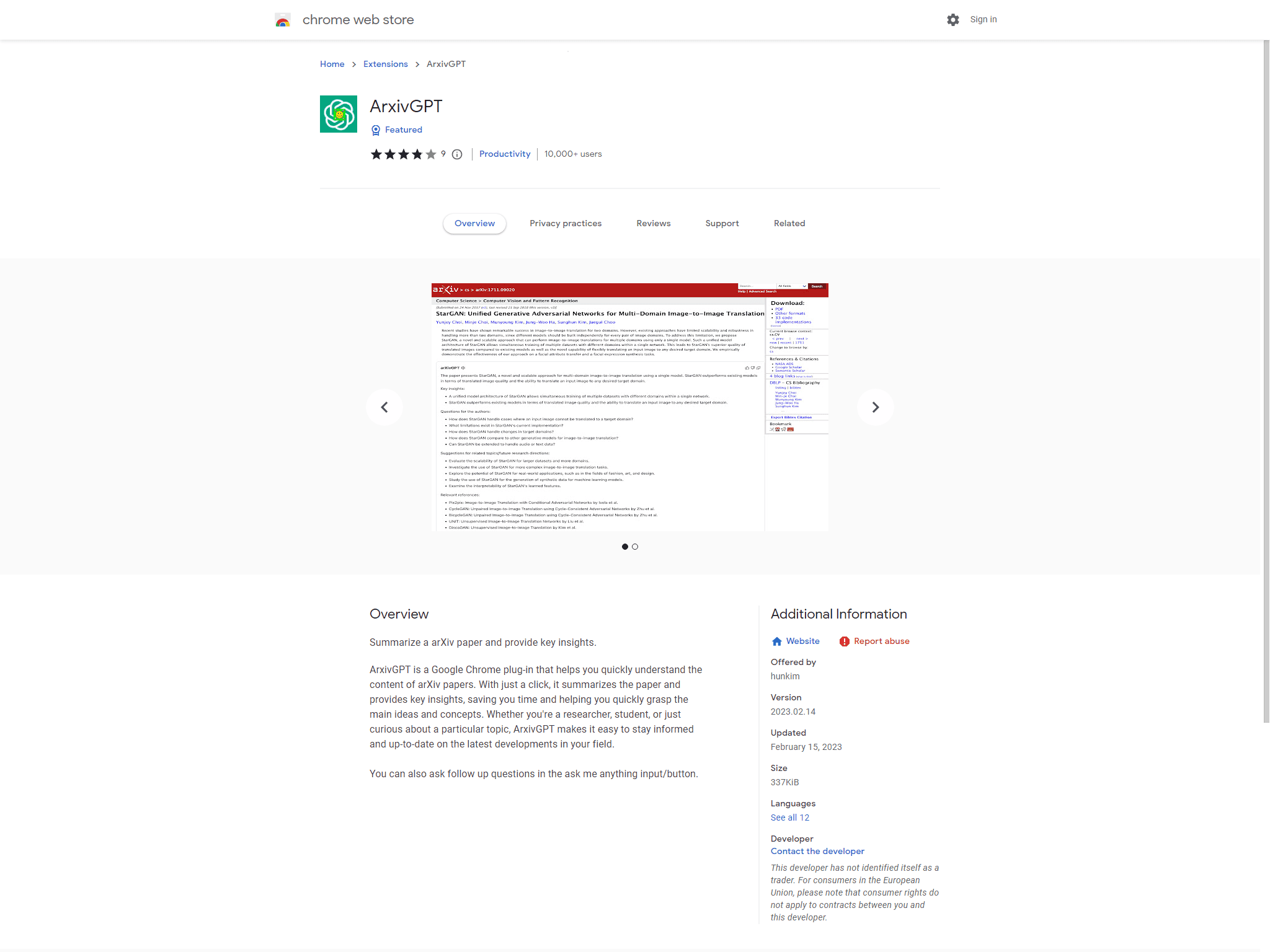Click the chrome web store title text
Image resolution: width=1270 pixels, height=952 pixels.
(x=358, y=20)
